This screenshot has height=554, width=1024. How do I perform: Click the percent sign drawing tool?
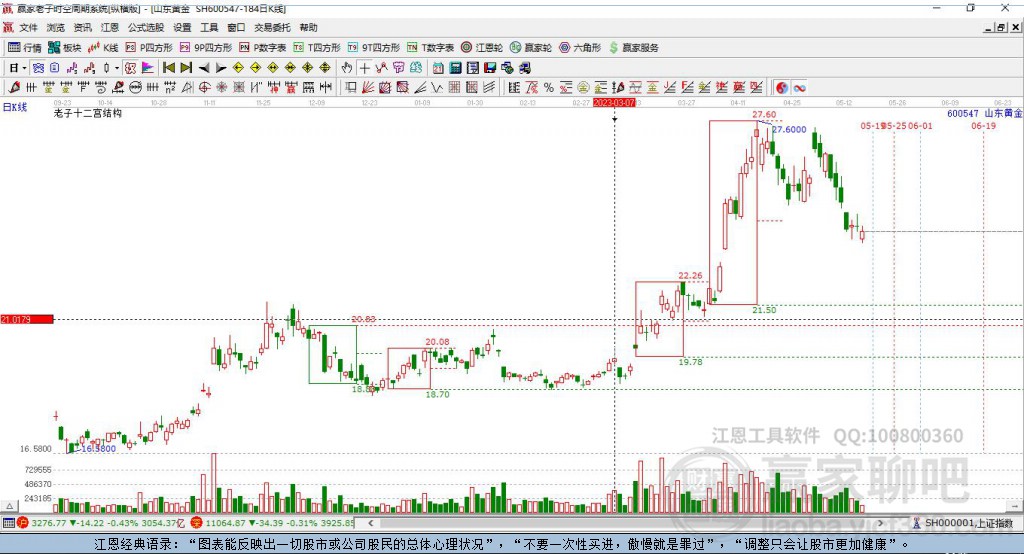[x=549, y=88]
